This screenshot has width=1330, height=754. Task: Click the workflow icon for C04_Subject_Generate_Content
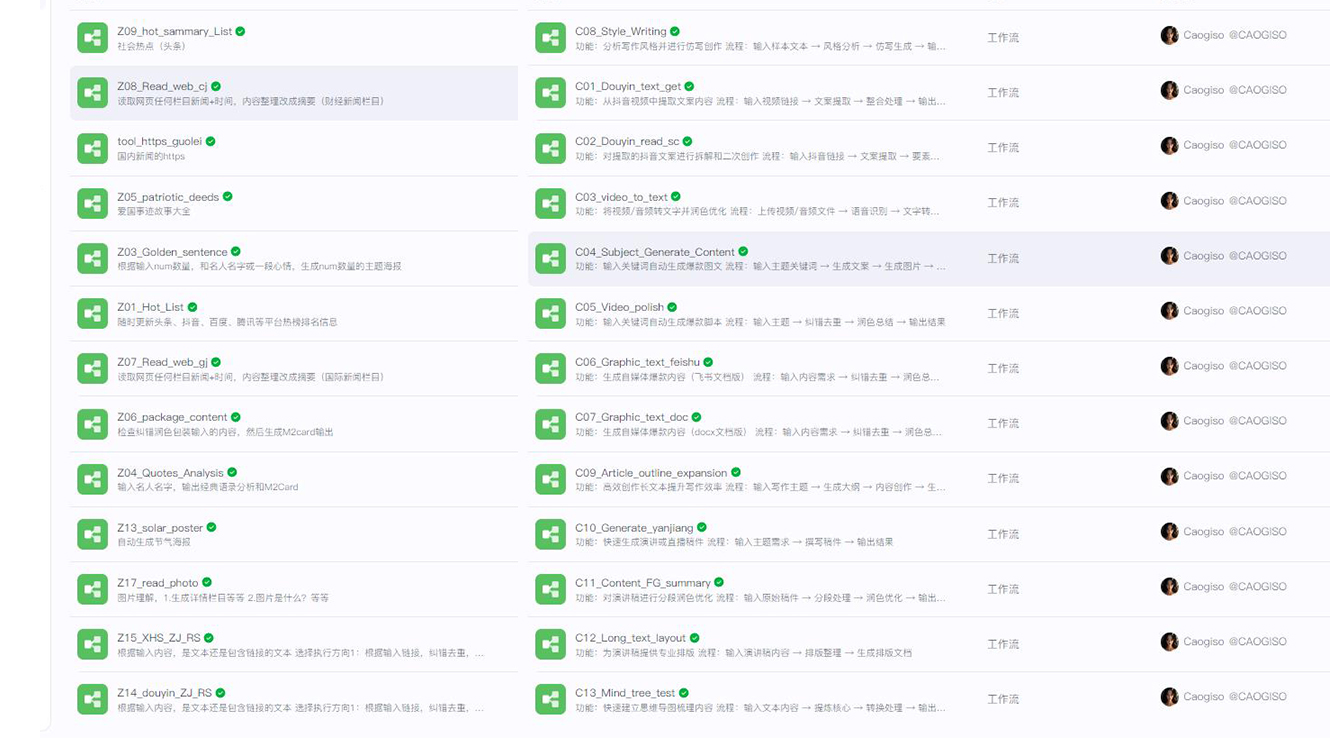[x=550, y=259]
